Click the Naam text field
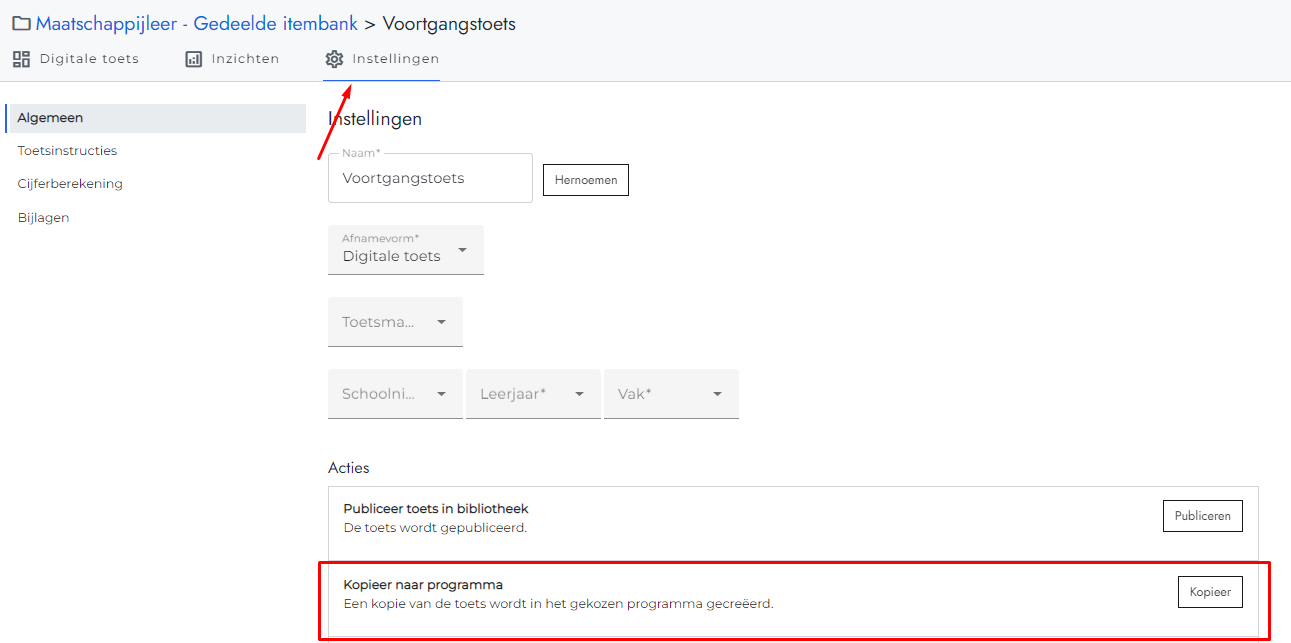 tap(430, 179)
